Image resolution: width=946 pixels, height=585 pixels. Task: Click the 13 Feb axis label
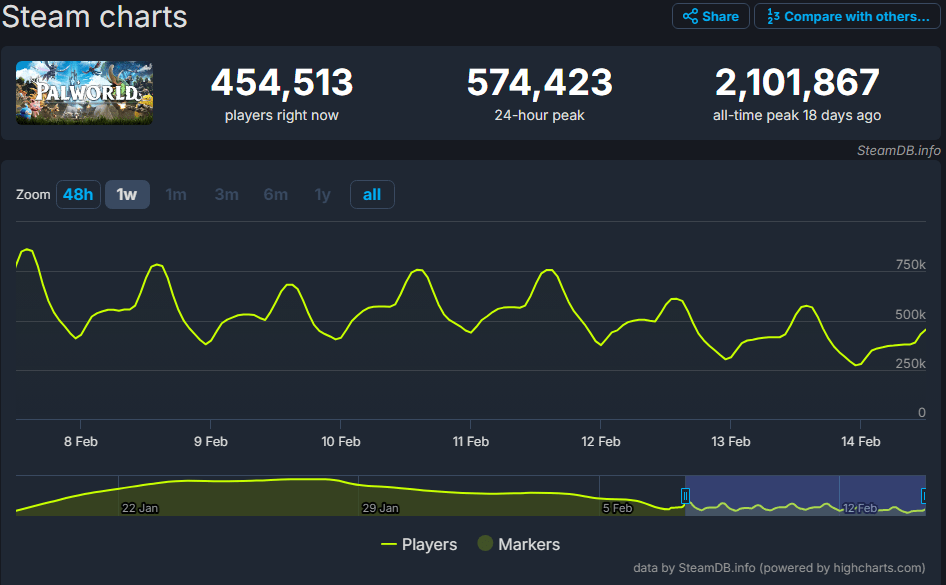[731, 441]
